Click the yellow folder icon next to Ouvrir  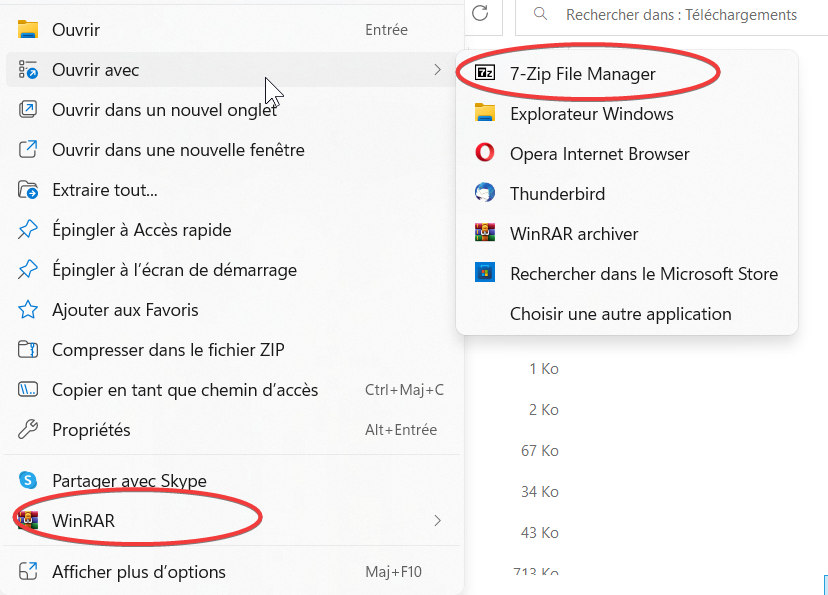click(x=27, y=30)
